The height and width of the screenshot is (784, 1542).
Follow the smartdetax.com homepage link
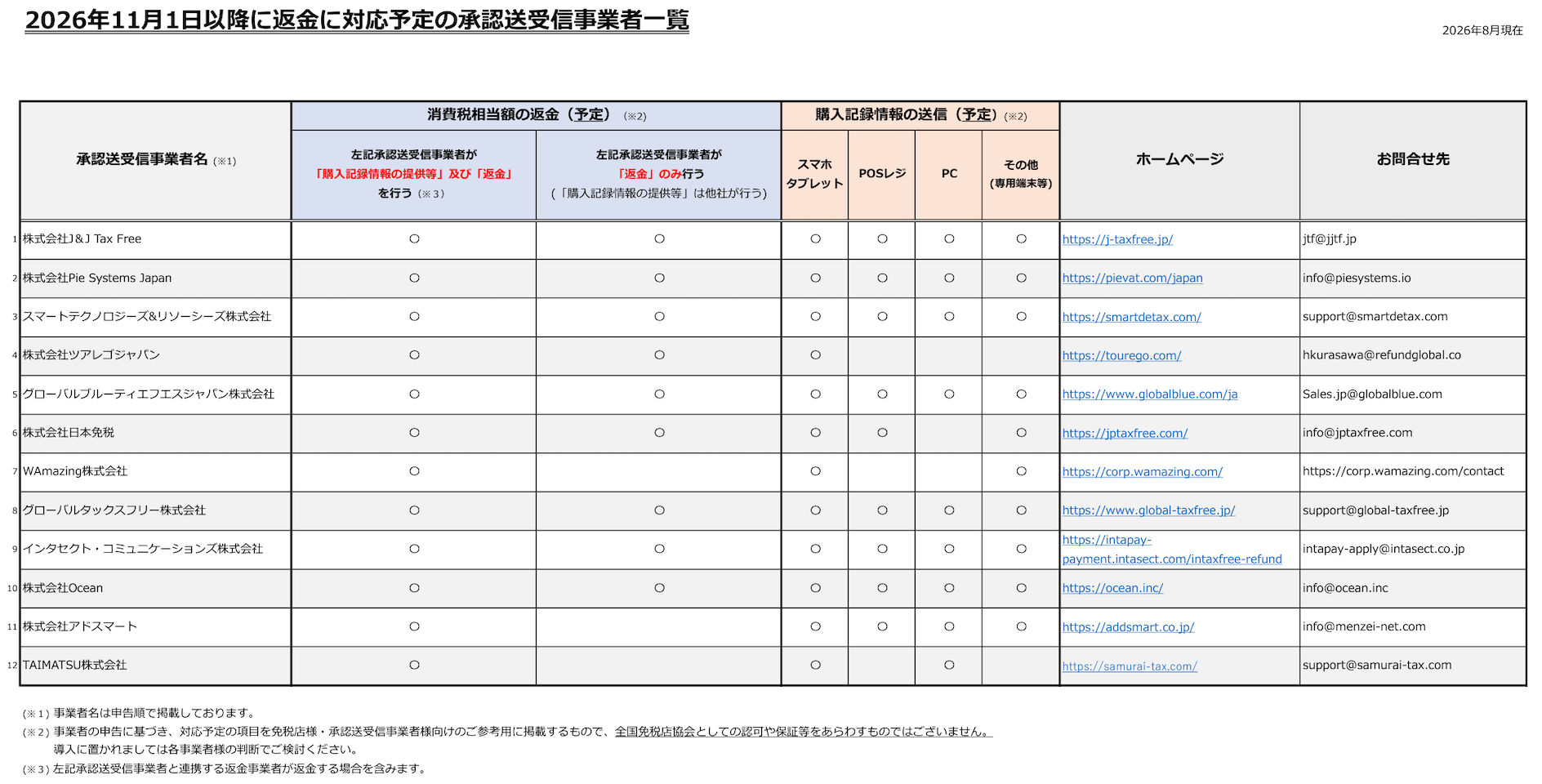1131,317
